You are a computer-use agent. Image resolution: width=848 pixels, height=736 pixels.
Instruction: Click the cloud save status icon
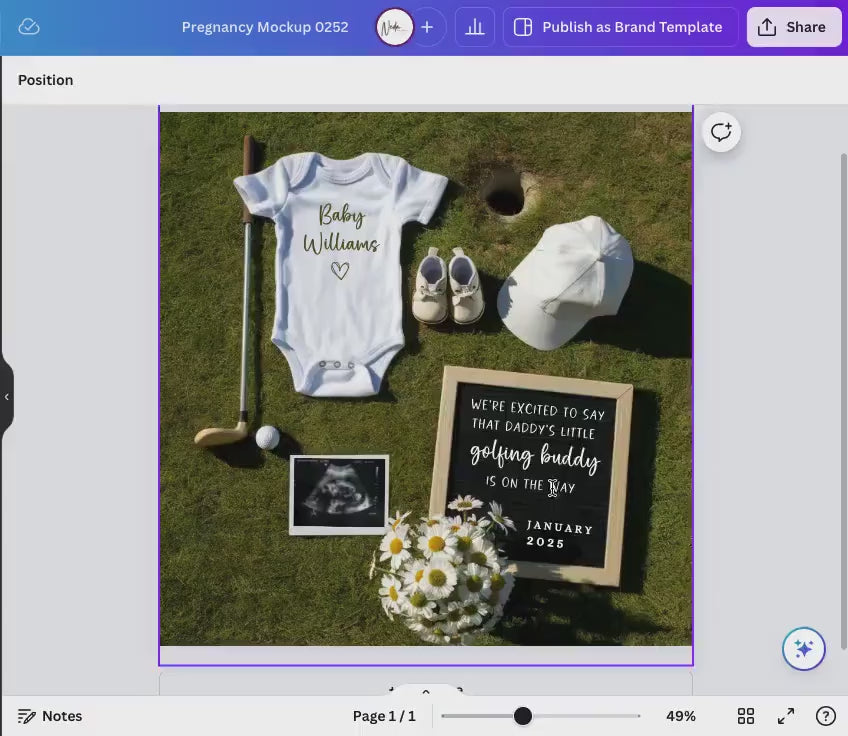coord(29,27)
